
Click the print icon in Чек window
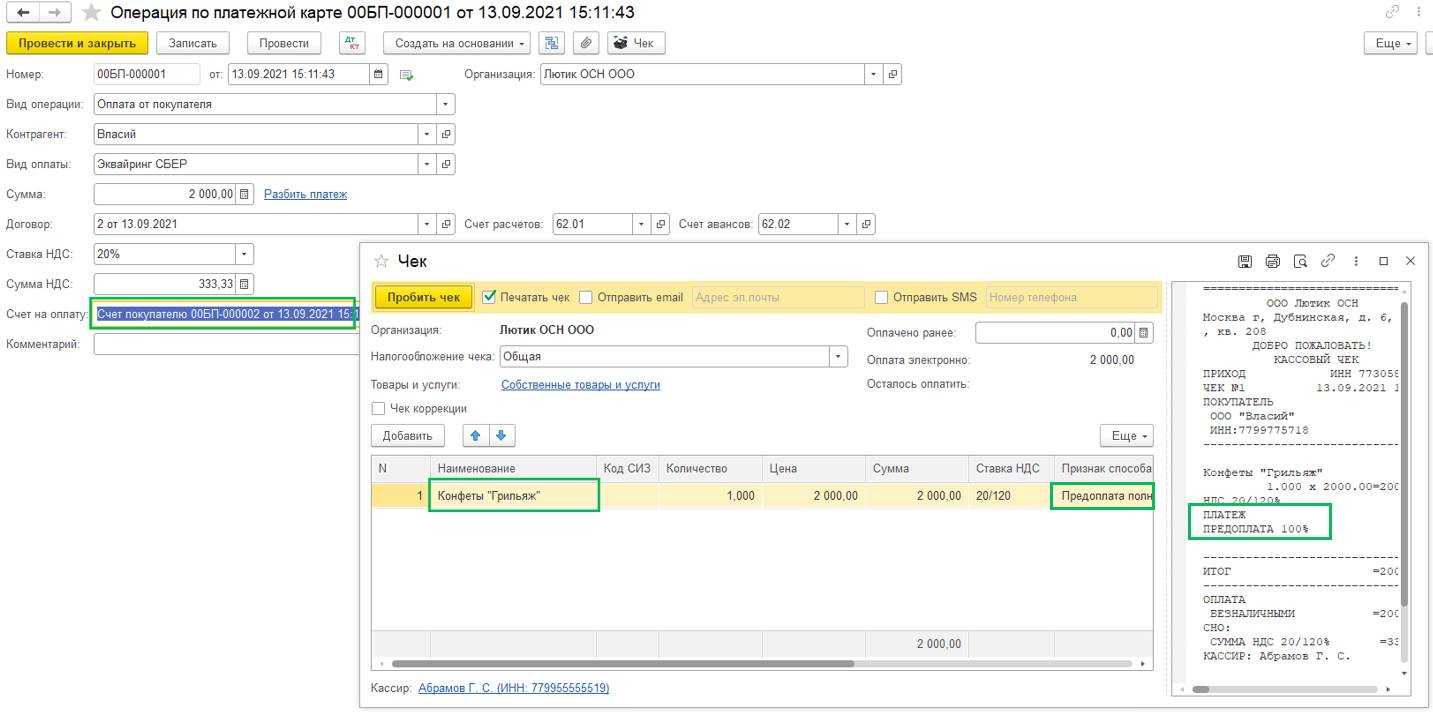coord(1272,261)
